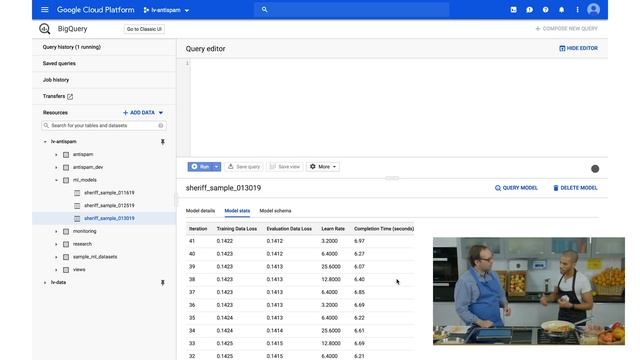This screenshot has width=640, height=360.
Task: Expand the monitoring dataset
Action: pos(56,231)
